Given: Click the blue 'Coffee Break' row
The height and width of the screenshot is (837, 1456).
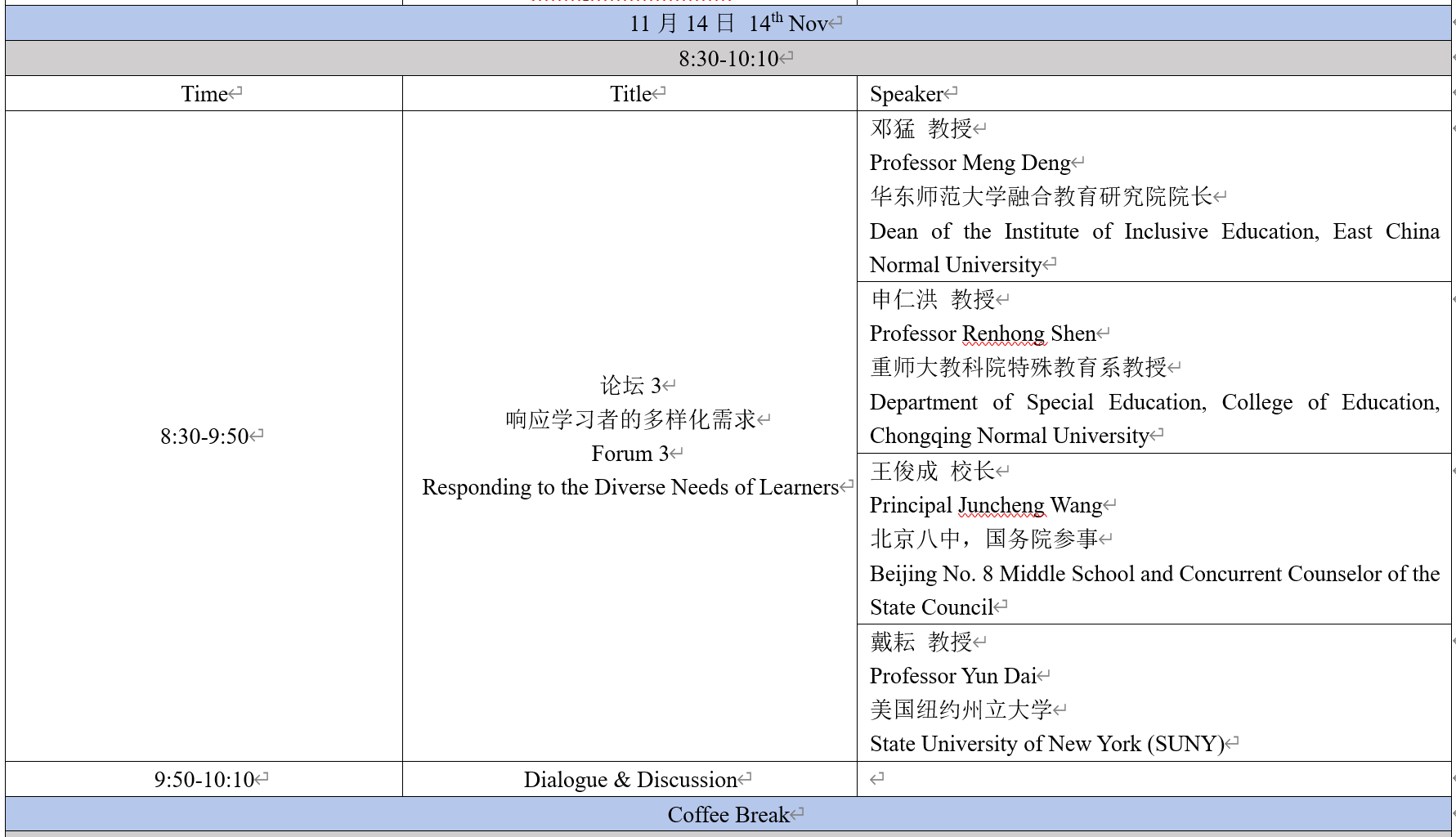Looking at the screenshot, I should tap(728, 815).
